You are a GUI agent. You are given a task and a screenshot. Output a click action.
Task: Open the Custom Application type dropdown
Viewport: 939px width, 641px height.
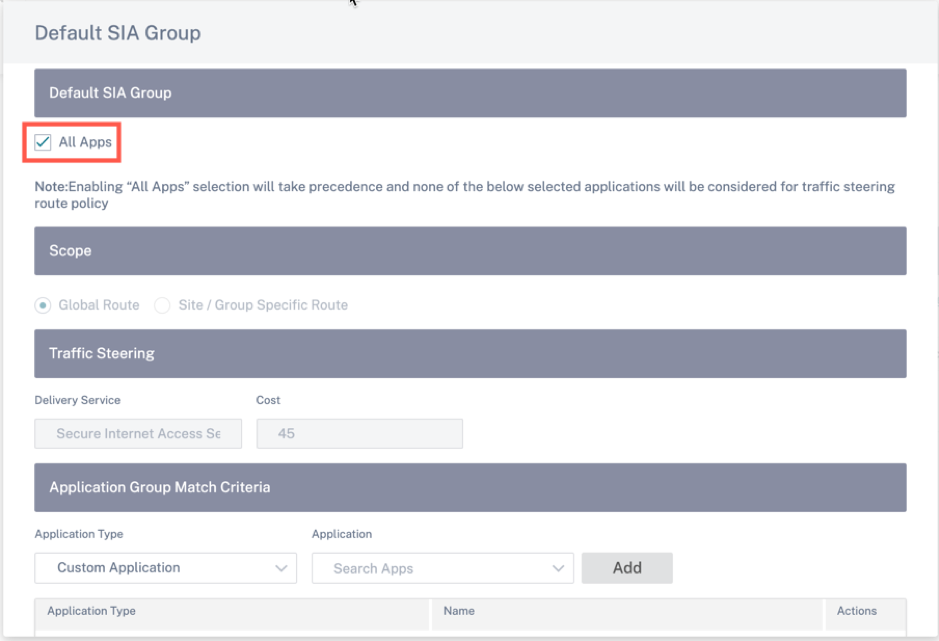coord(165,568)
